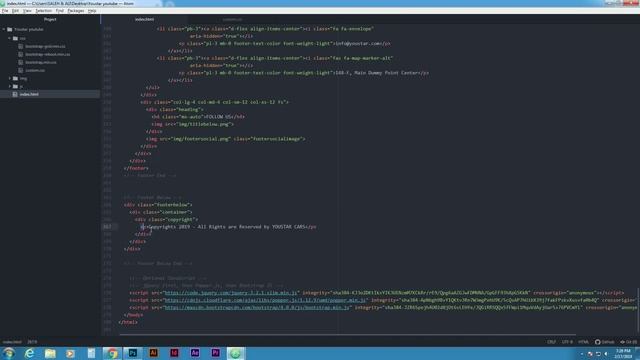Click the volume icon in the system tray

click(606, 354)
